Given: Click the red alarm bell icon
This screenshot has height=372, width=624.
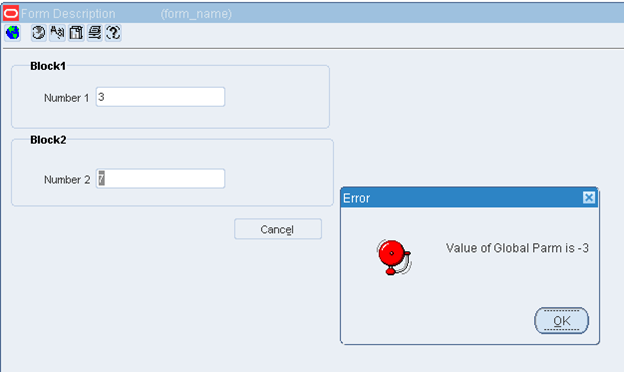Looking at the screenshot, I should [394, 257].
